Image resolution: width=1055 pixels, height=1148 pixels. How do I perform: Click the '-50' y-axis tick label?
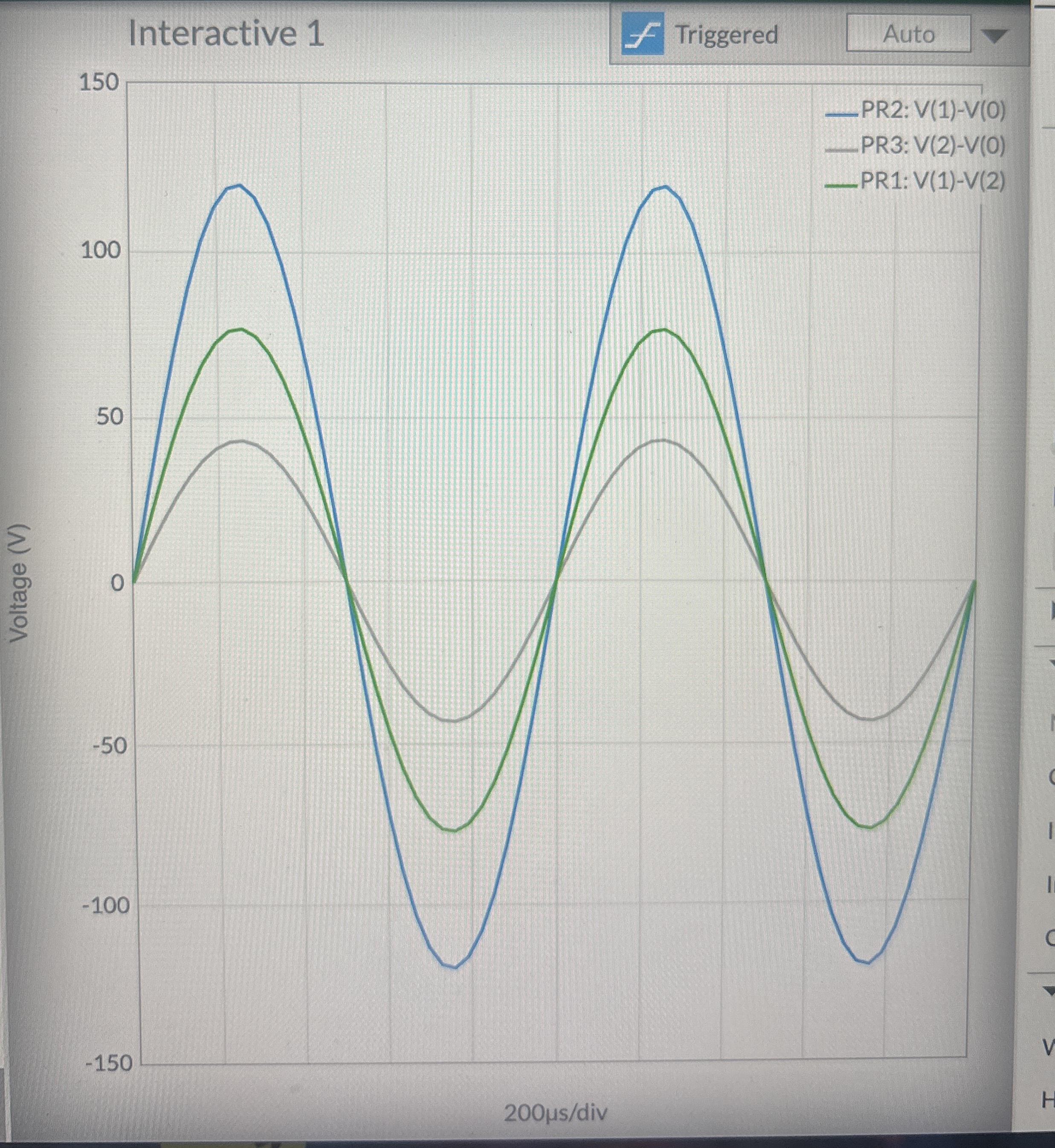tap(110, 745)
